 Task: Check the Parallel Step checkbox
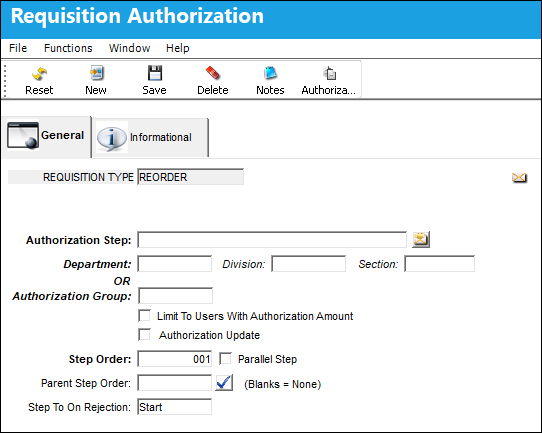[x=225, y=359]
